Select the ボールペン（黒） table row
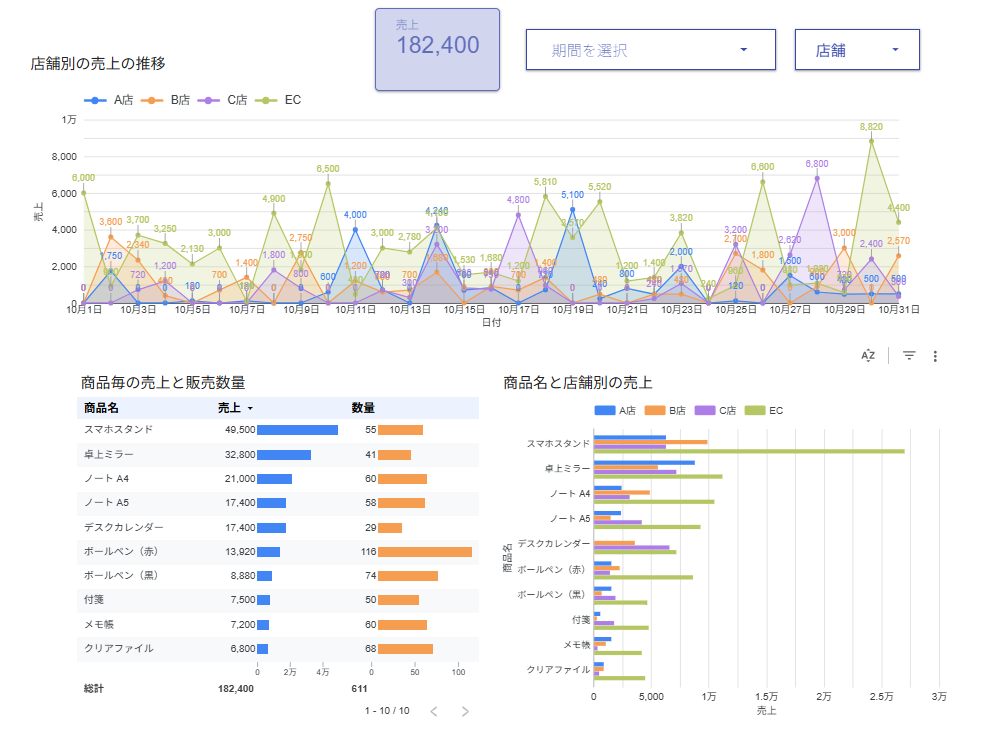985x739 pixels. click(278, 576)
